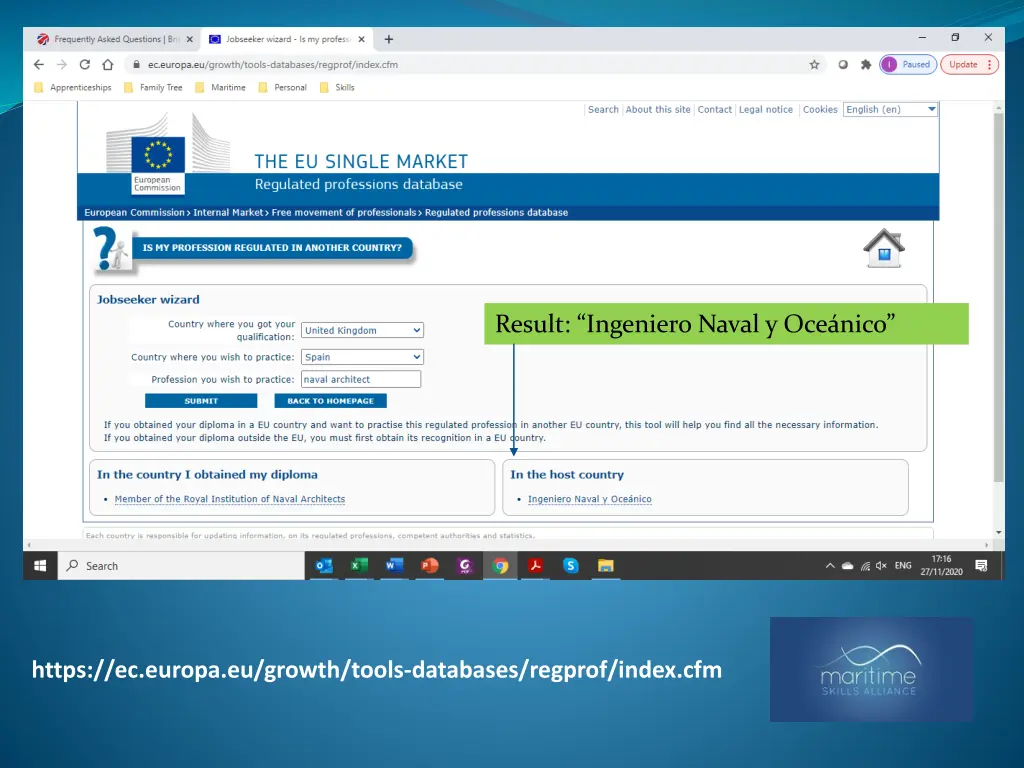Click European Commission breadcrumb link

click(135, 212)
